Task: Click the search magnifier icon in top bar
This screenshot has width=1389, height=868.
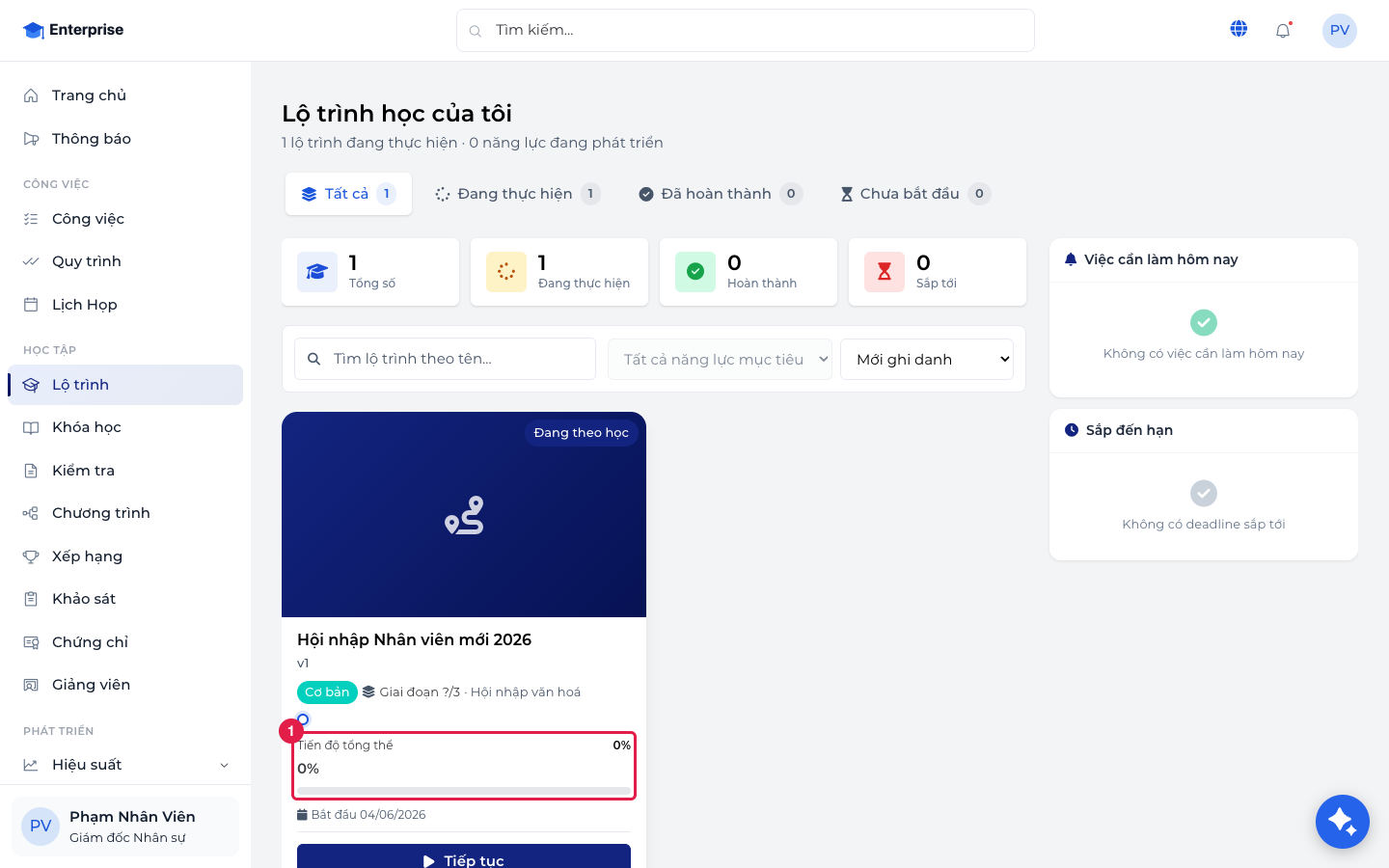Action: (x=476, y=31)
